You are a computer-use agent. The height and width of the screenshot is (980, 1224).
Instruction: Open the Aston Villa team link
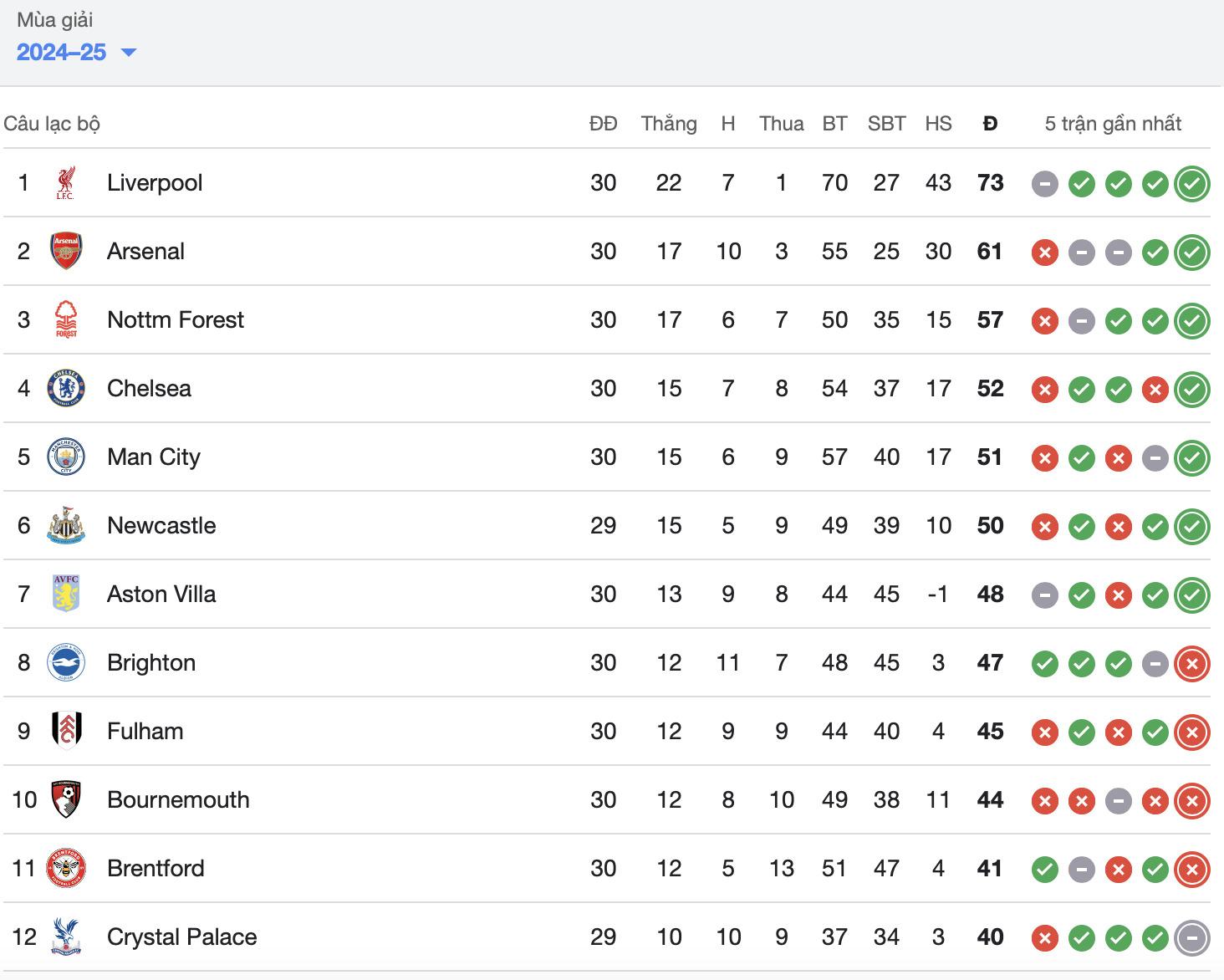coord(161,595)
